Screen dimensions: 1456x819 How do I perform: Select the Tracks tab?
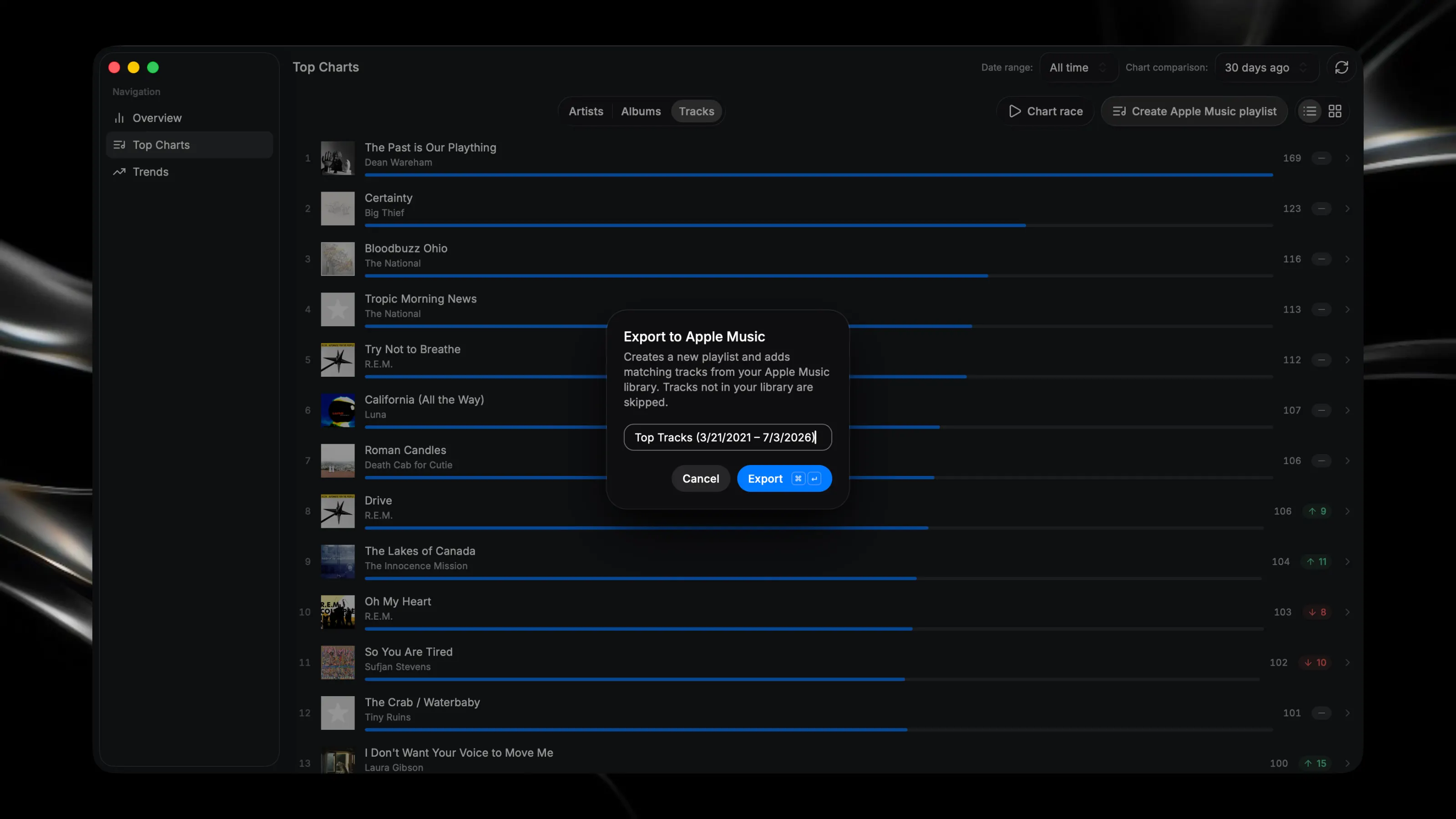click(696, 111)
